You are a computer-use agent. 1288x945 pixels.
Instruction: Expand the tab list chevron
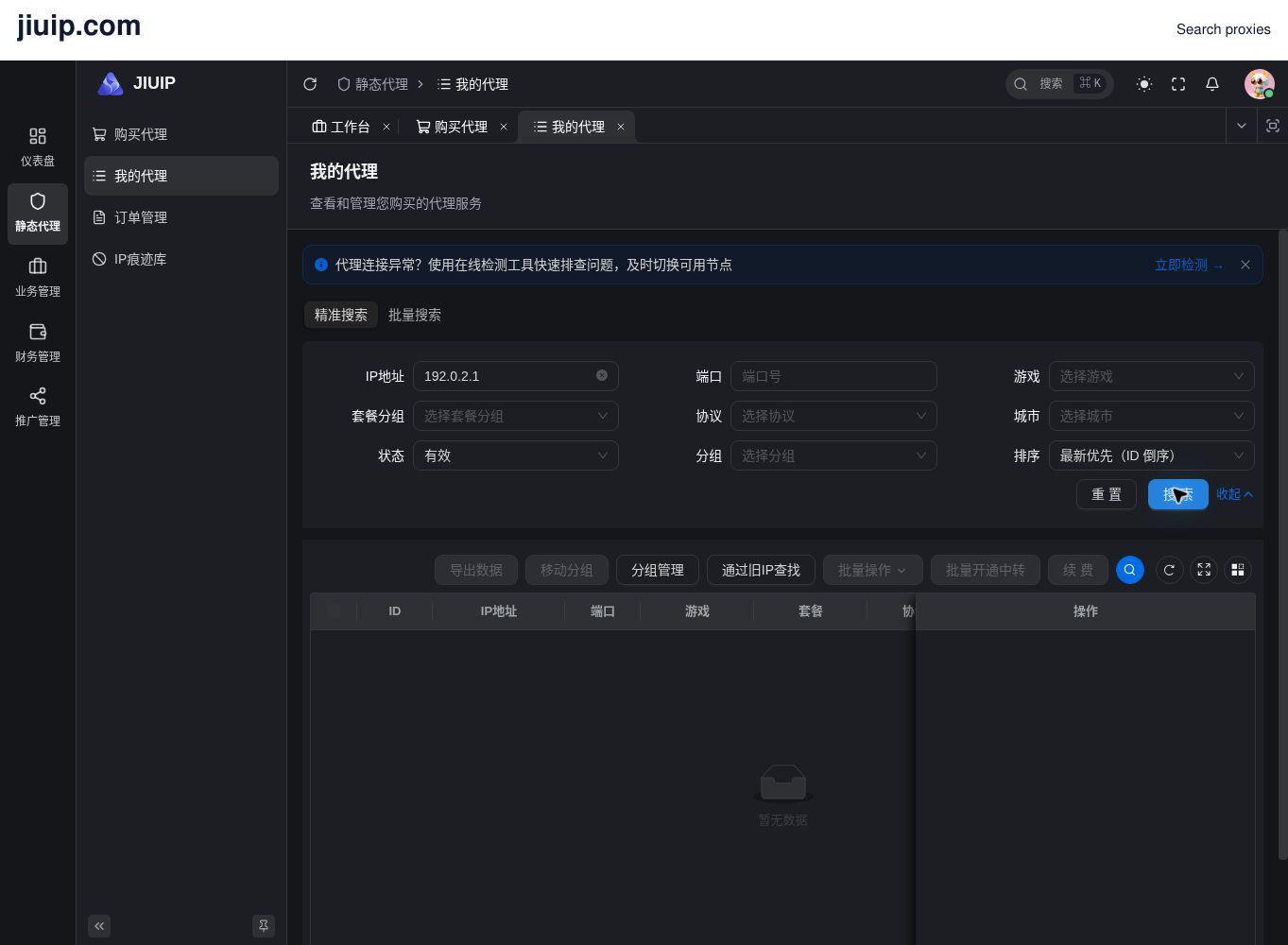coord(1242,126)
